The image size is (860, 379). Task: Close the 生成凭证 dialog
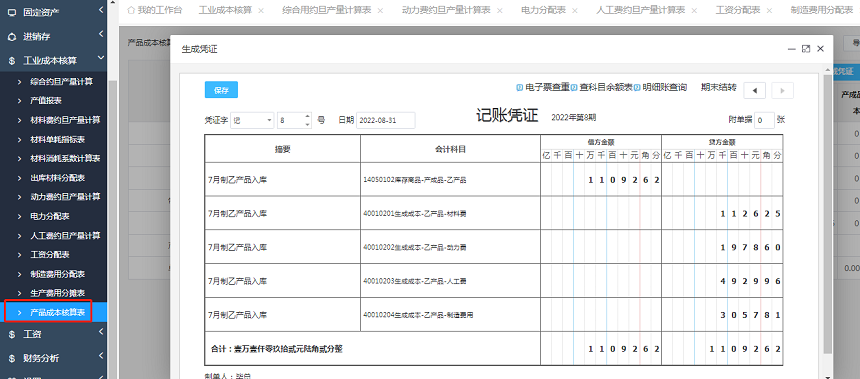pos(821,49)
